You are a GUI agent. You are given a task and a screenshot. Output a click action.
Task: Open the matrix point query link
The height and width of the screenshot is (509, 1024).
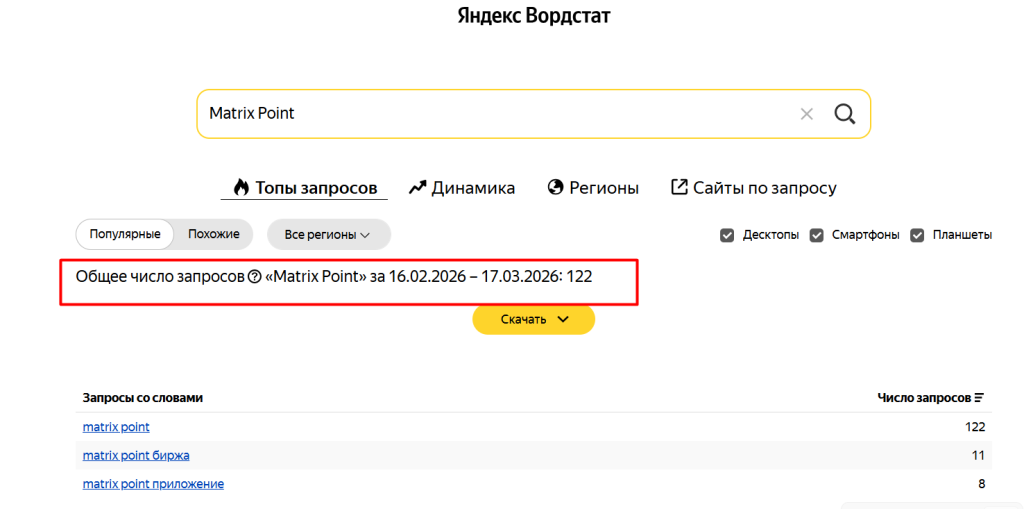click(116, 427)
